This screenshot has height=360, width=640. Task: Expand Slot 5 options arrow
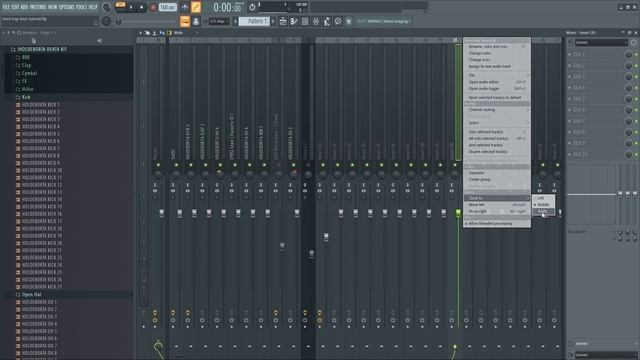tap(570, 99)
